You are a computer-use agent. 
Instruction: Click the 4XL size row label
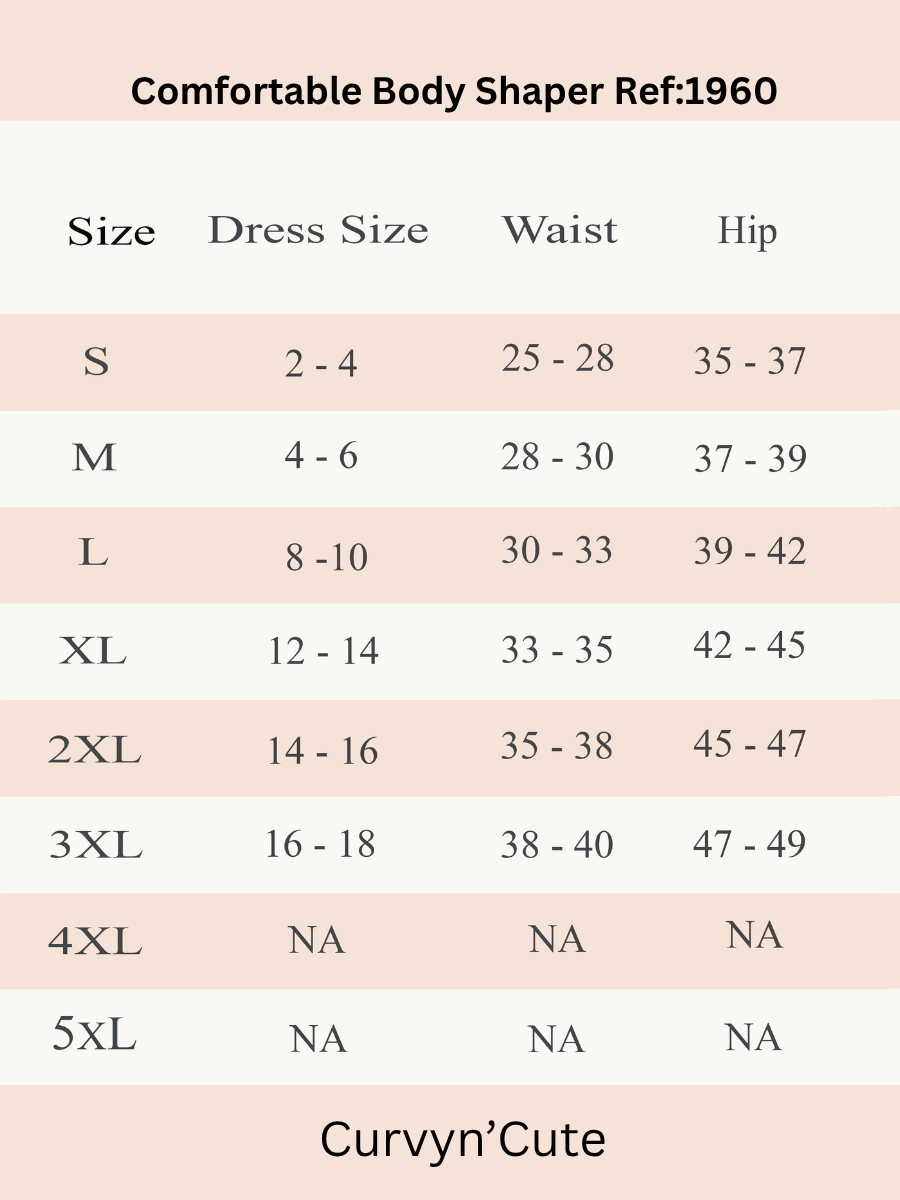point(95,942)
